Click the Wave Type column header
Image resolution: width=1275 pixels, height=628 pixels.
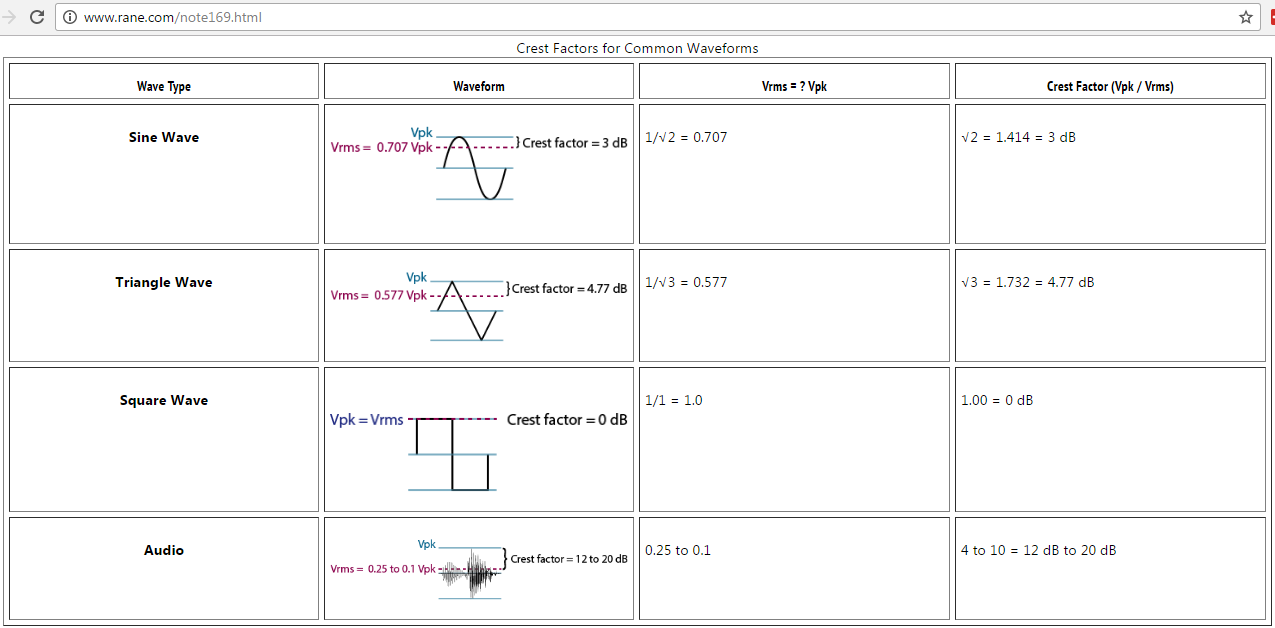click(164, 86)
